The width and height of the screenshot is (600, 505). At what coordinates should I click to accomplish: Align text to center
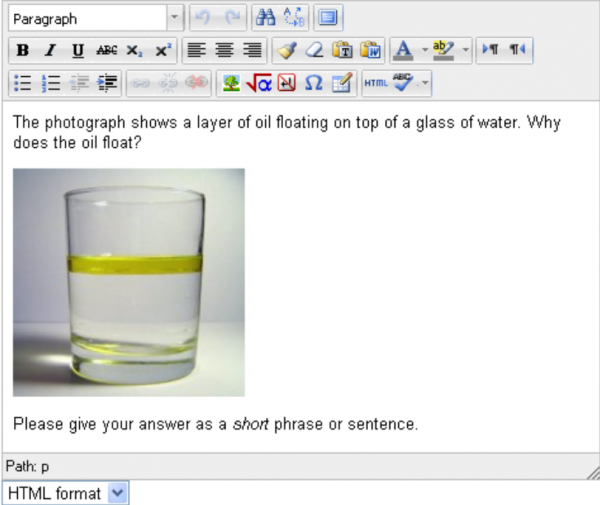[224, 50]
